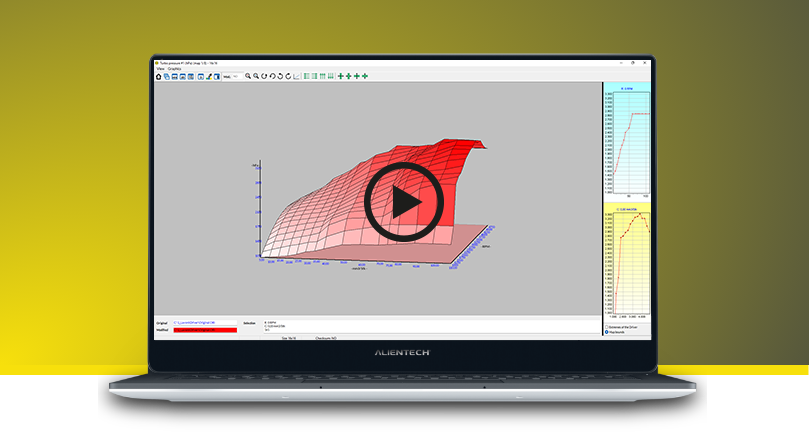
Task: Click the red Modified file bar
Action: tap(205, 329)
